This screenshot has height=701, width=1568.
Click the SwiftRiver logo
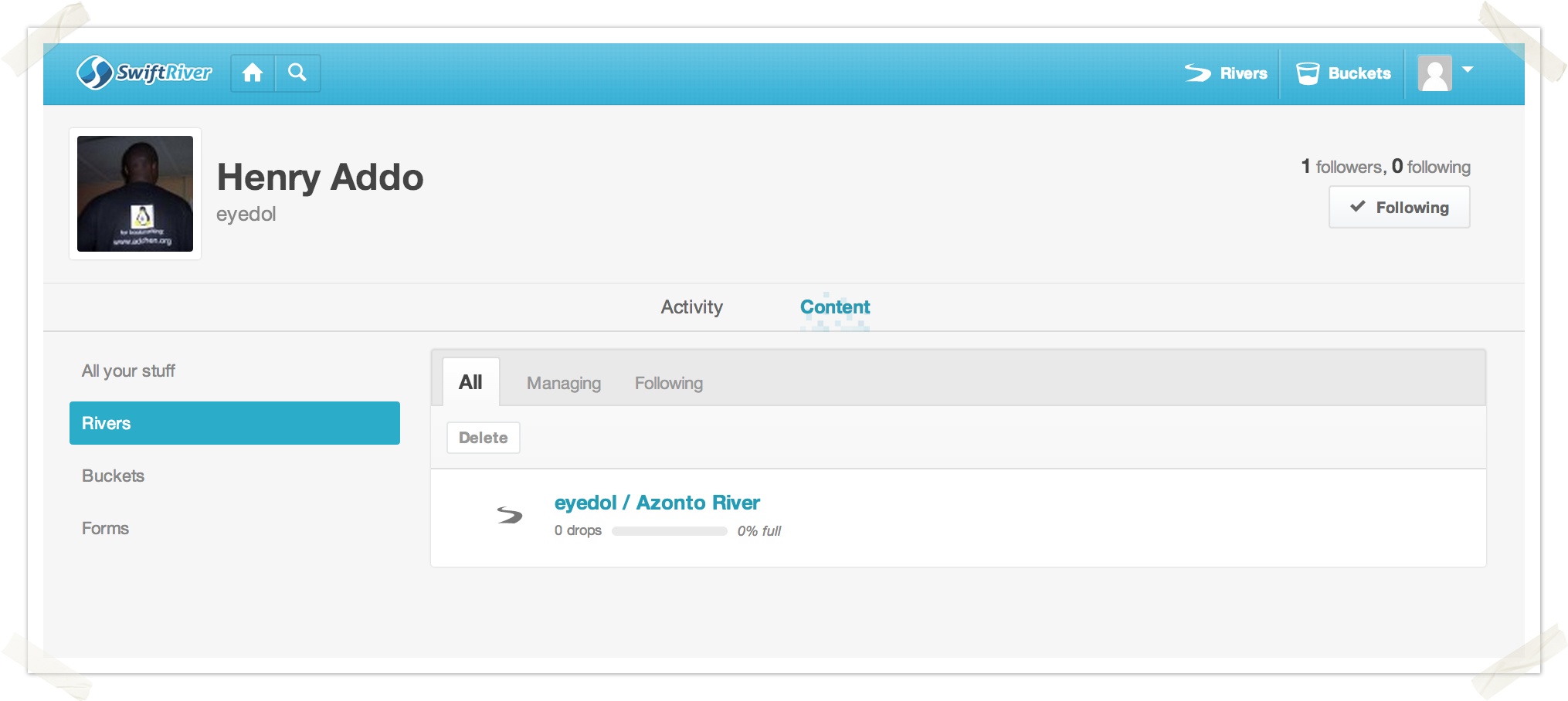[x=144, y=73]
